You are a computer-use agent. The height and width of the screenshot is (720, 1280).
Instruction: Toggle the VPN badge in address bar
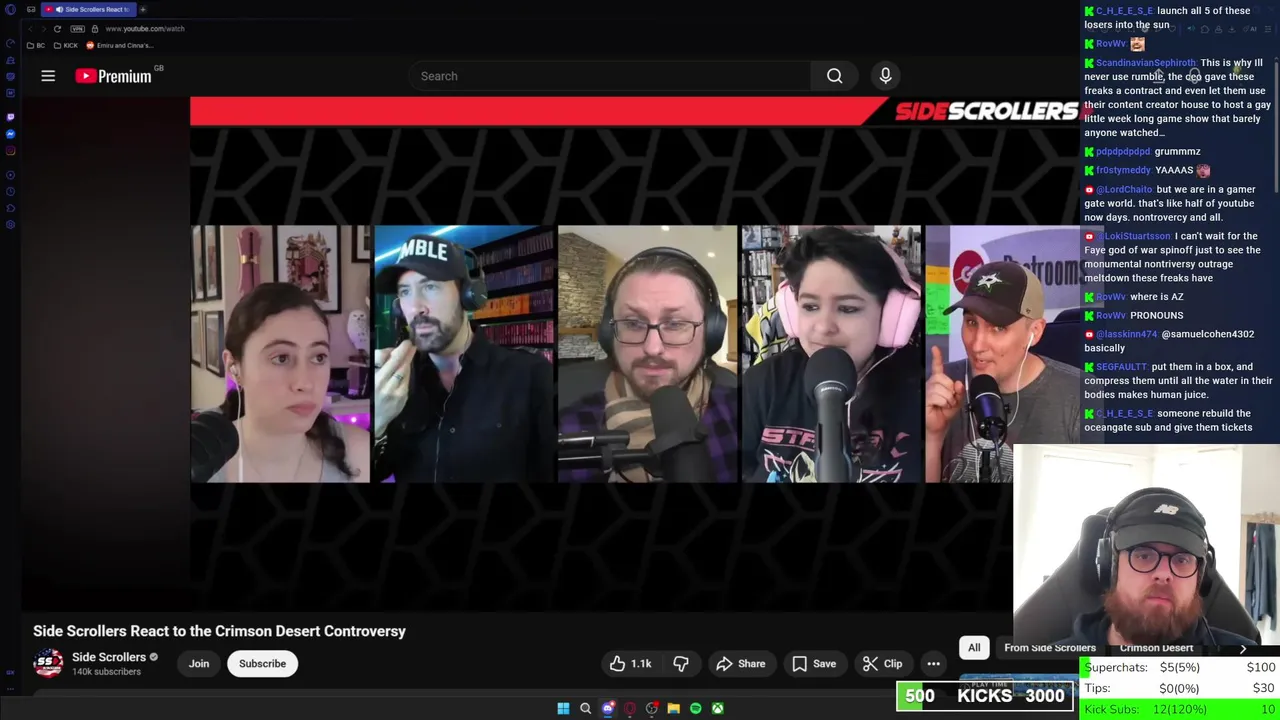point(78,29)
